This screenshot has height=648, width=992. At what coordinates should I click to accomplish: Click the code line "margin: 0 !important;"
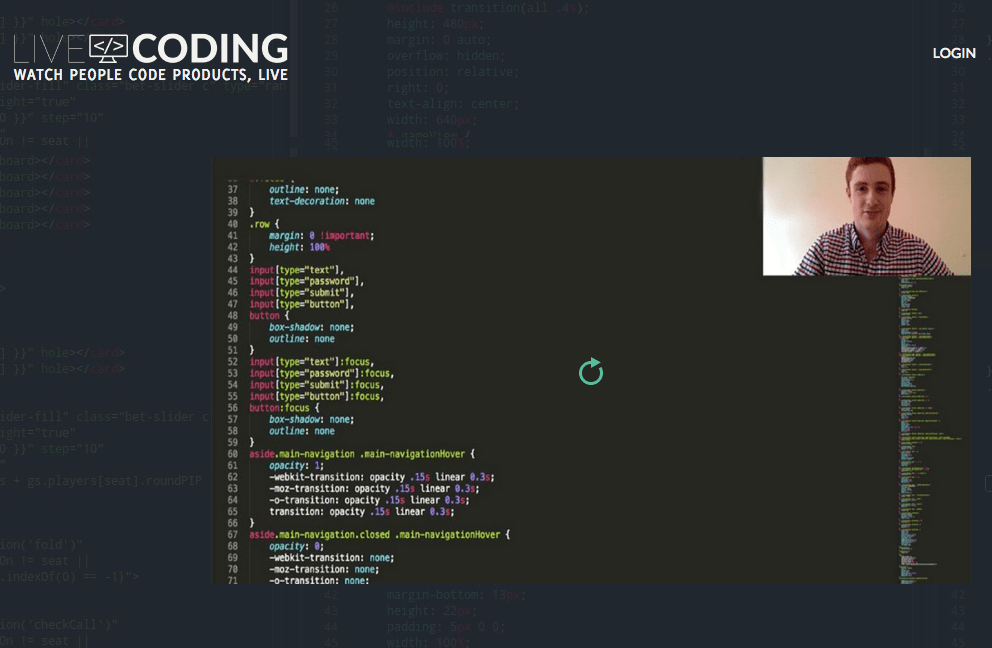(321, 235)
